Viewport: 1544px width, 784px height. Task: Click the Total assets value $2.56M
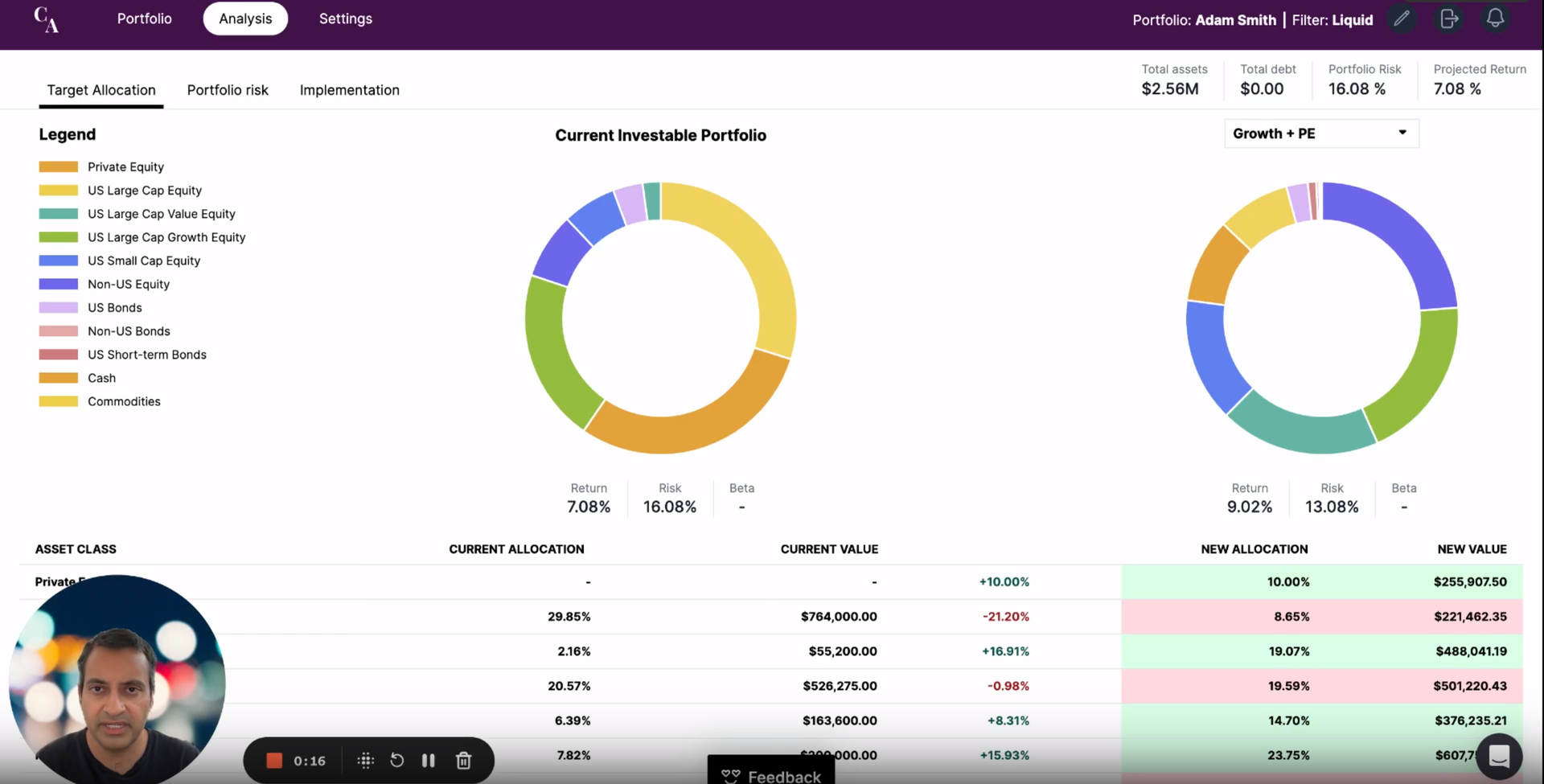pyautogui.click(x=1170, y=88)
